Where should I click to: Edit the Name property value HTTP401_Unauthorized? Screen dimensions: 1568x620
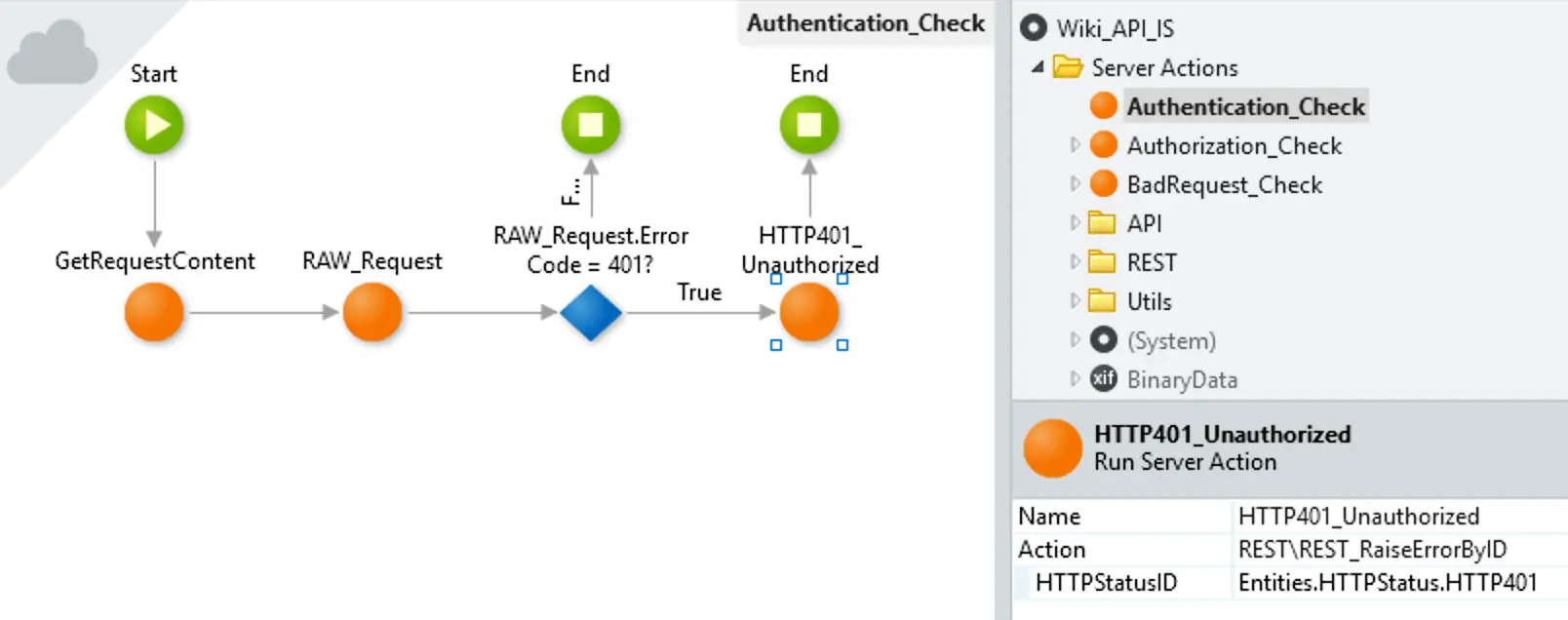[x=1400, y=516]
